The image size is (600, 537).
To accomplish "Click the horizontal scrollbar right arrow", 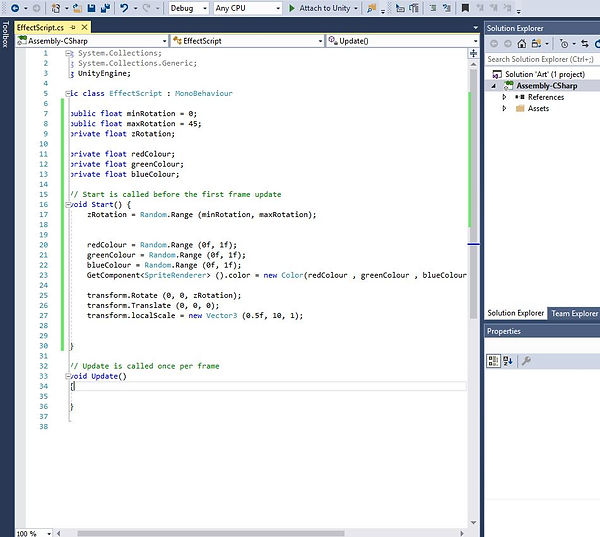I will [x=462, y=533].
